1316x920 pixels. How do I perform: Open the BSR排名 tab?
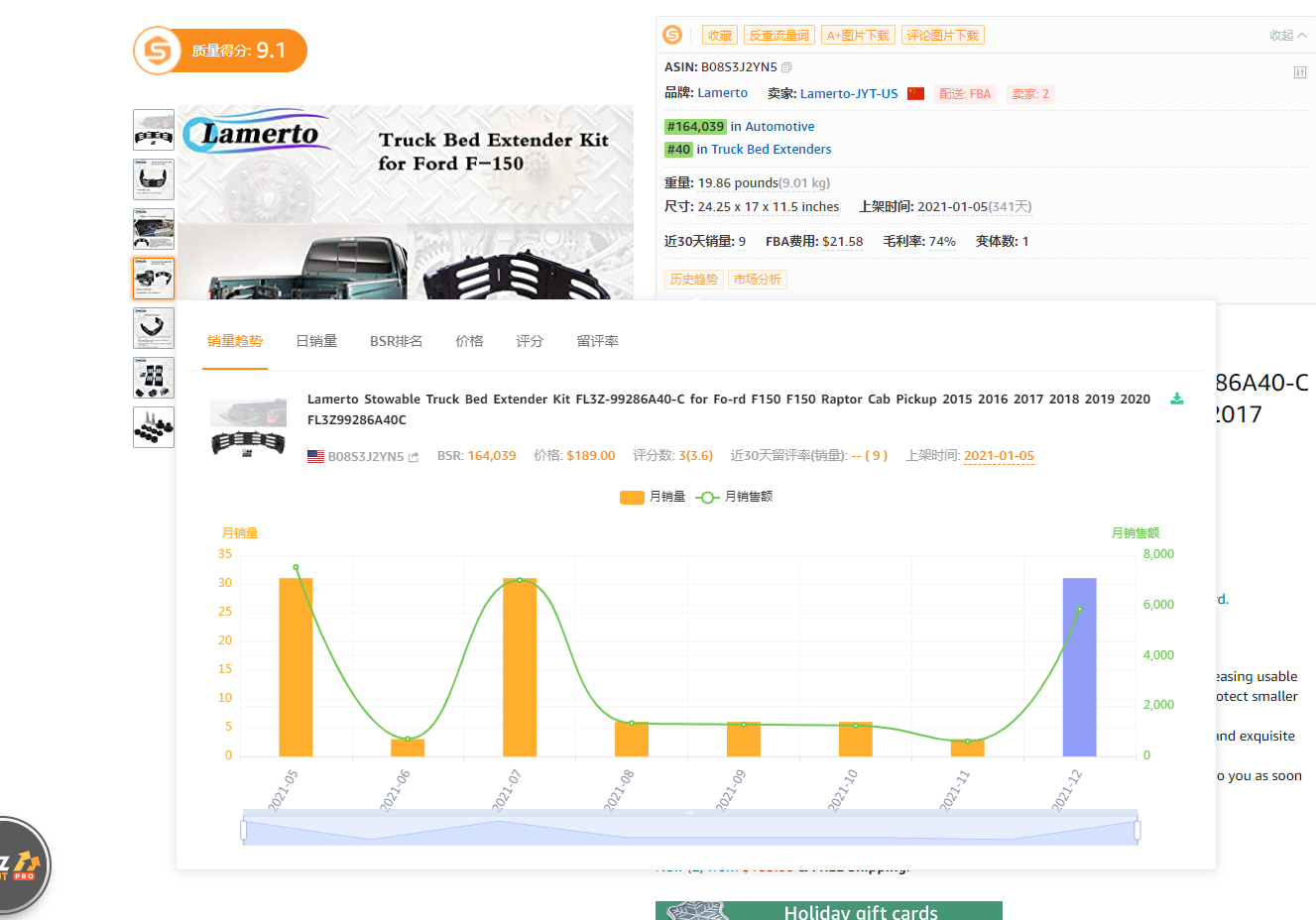(396, 341)
